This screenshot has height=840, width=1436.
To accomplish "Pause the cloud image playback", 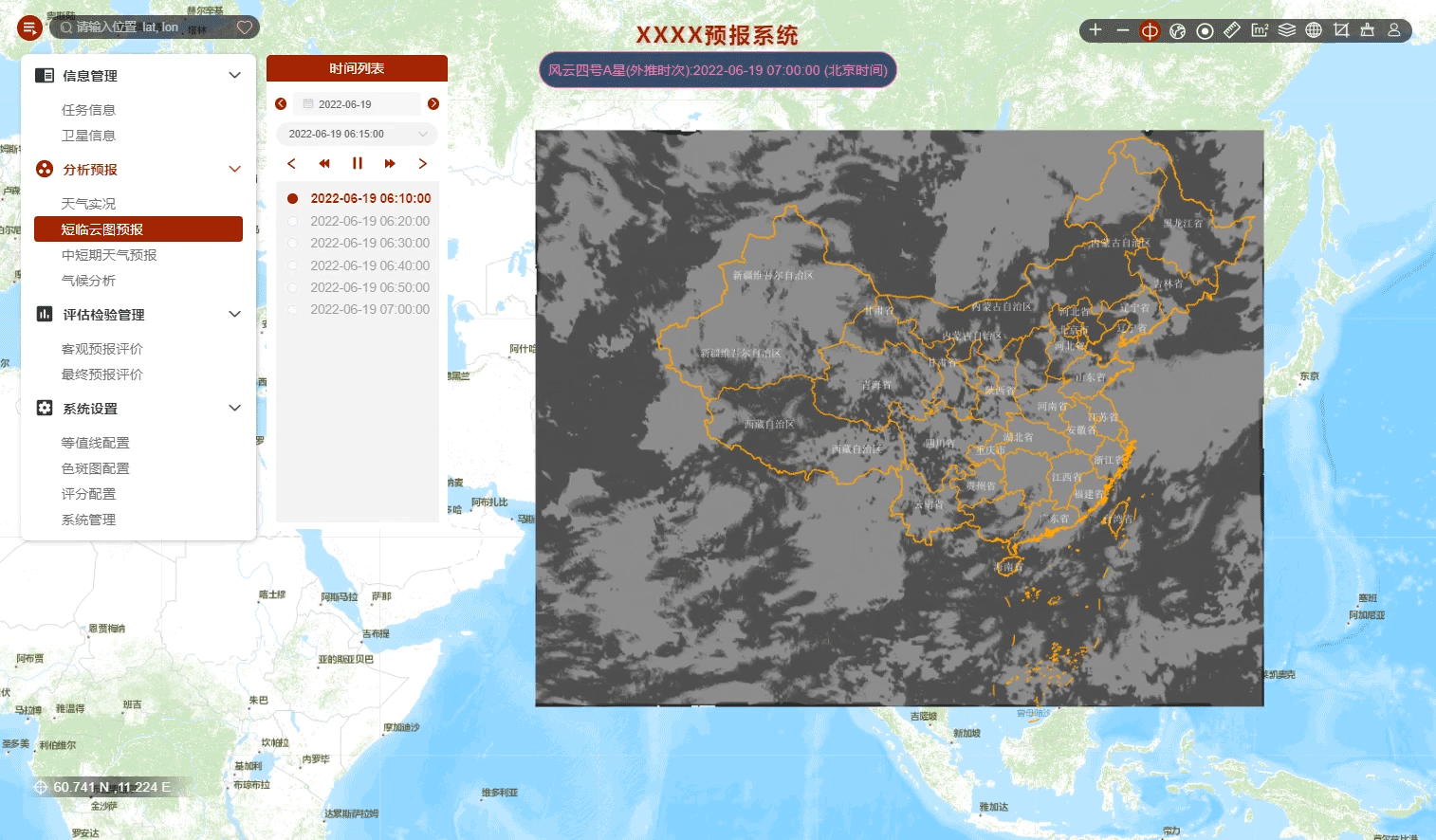I will pyautogui.click(x=358, y=163).
